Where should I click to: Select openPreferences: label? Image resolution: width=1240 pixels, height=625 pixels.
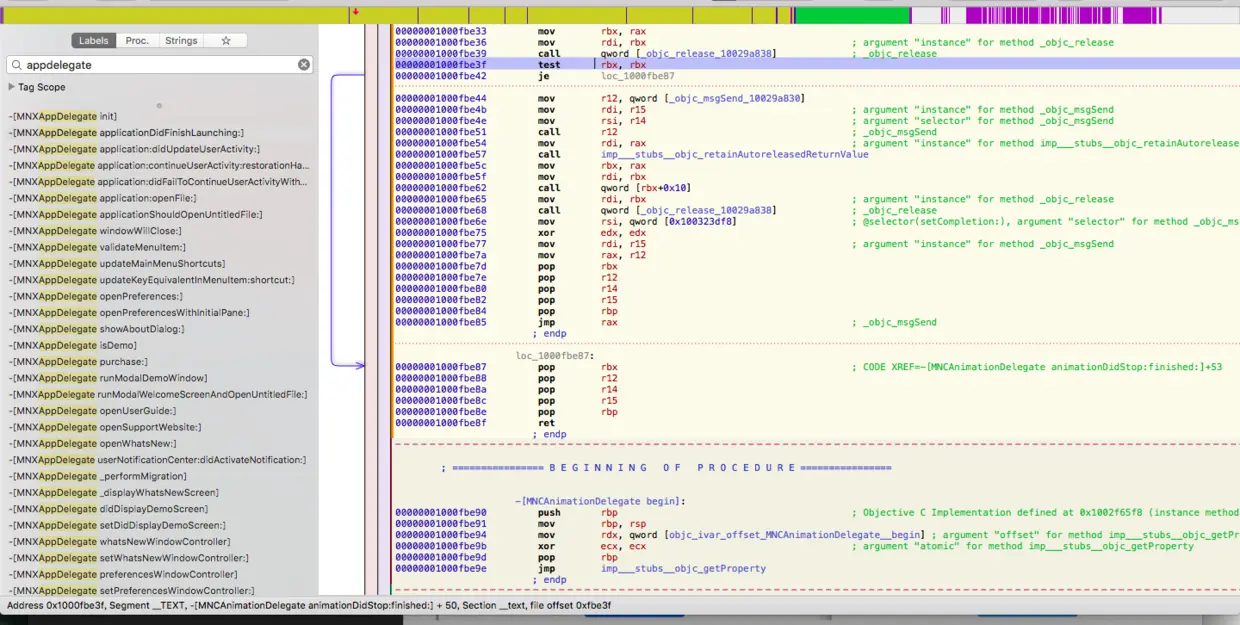[96, 296]
